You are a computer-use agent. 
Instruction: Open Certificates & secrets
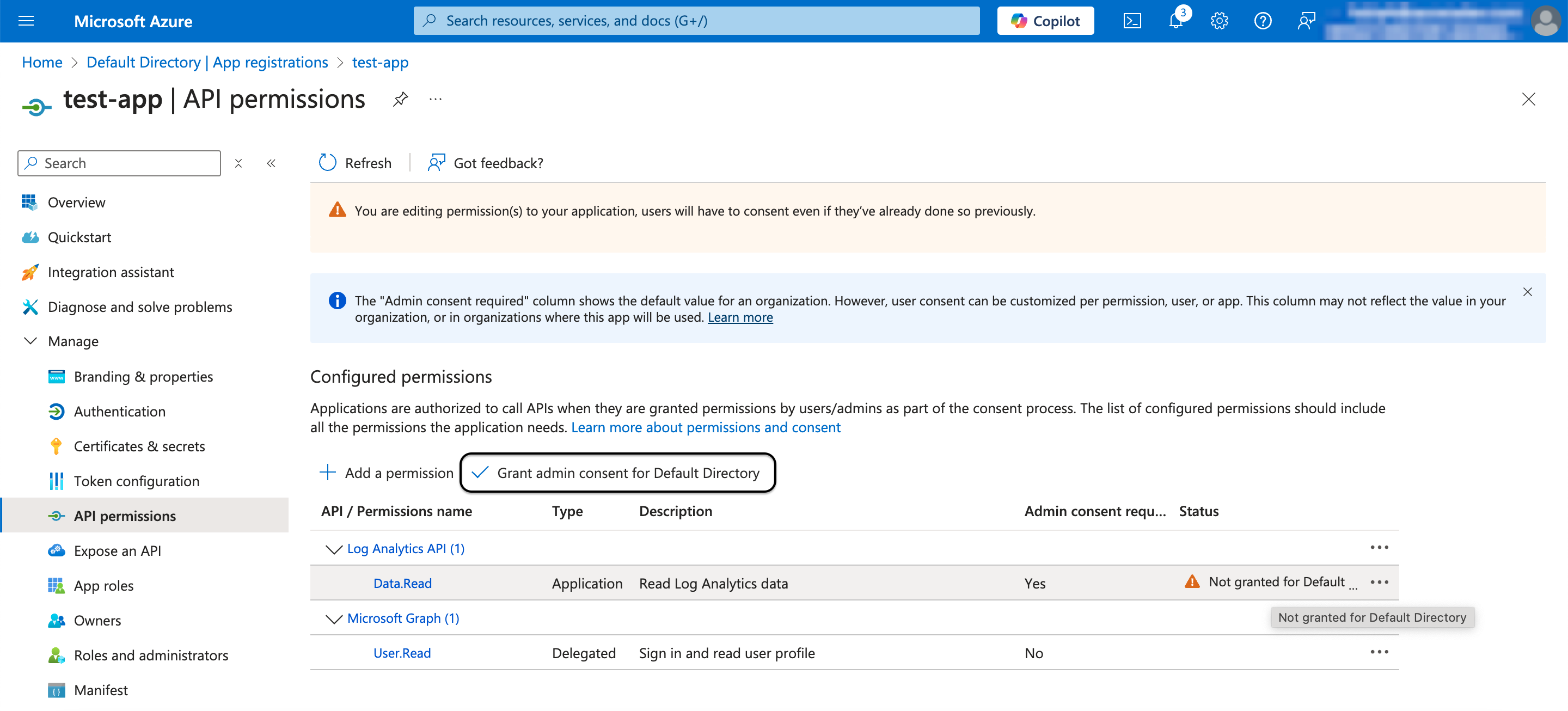139,446
